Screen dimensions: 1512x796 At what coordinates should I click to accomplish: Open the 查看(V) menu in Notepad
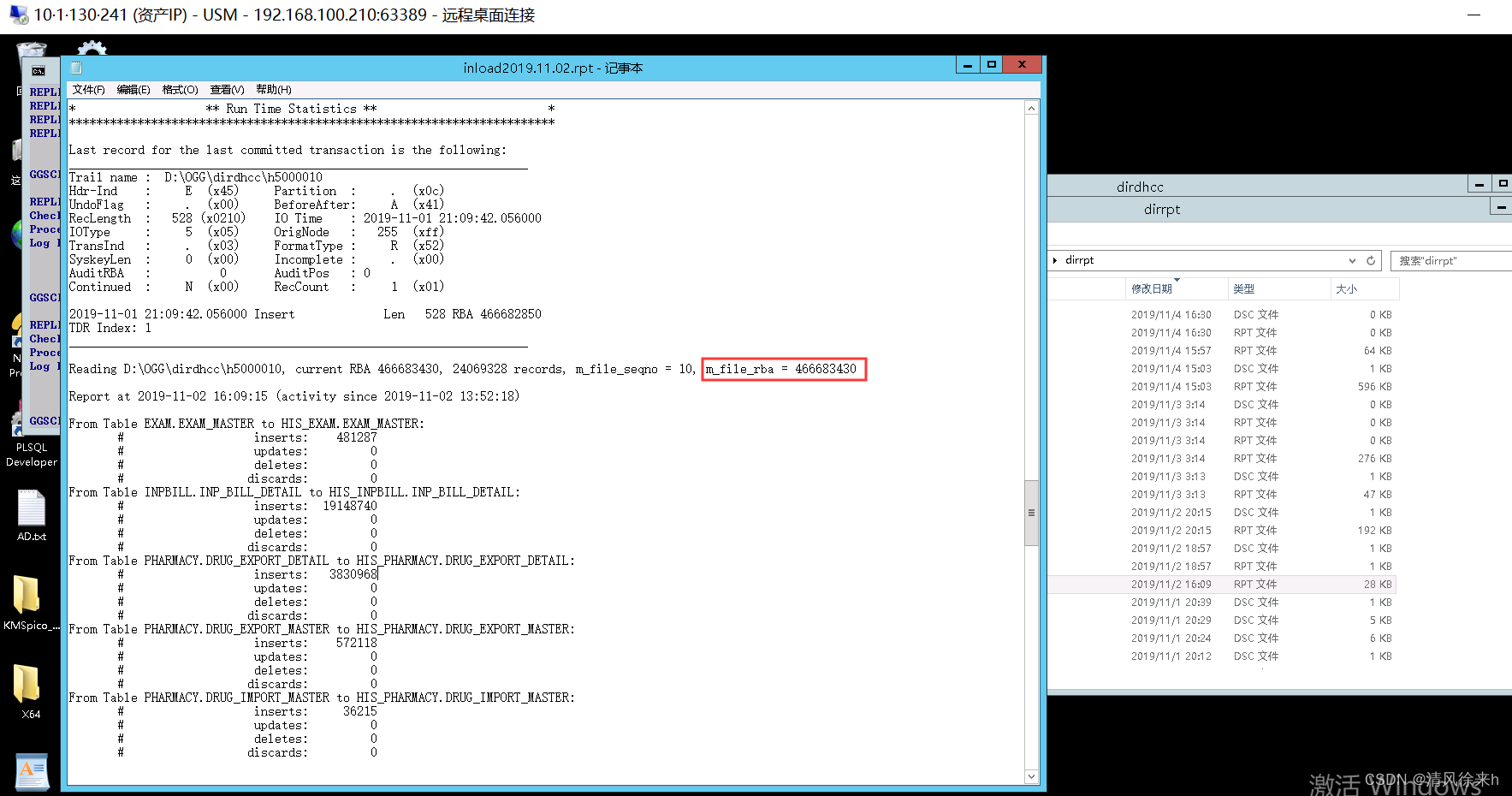pyautogui.click(x=225, y=89)
